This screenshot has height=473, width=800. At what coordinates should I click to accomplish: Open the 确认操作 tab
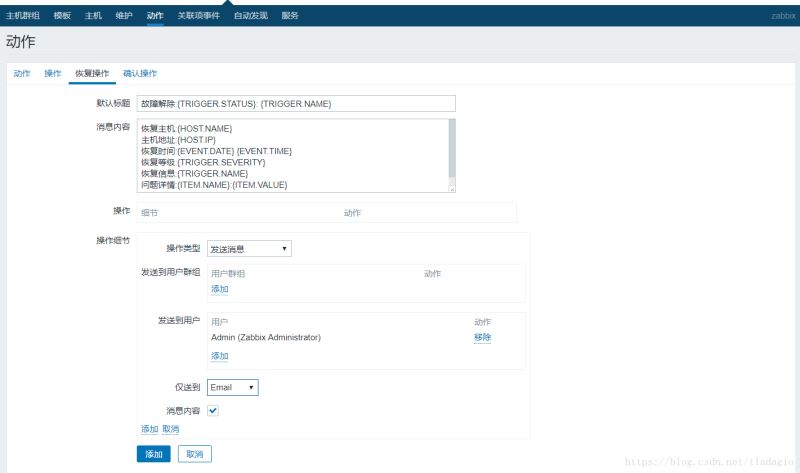coord(140,73)
